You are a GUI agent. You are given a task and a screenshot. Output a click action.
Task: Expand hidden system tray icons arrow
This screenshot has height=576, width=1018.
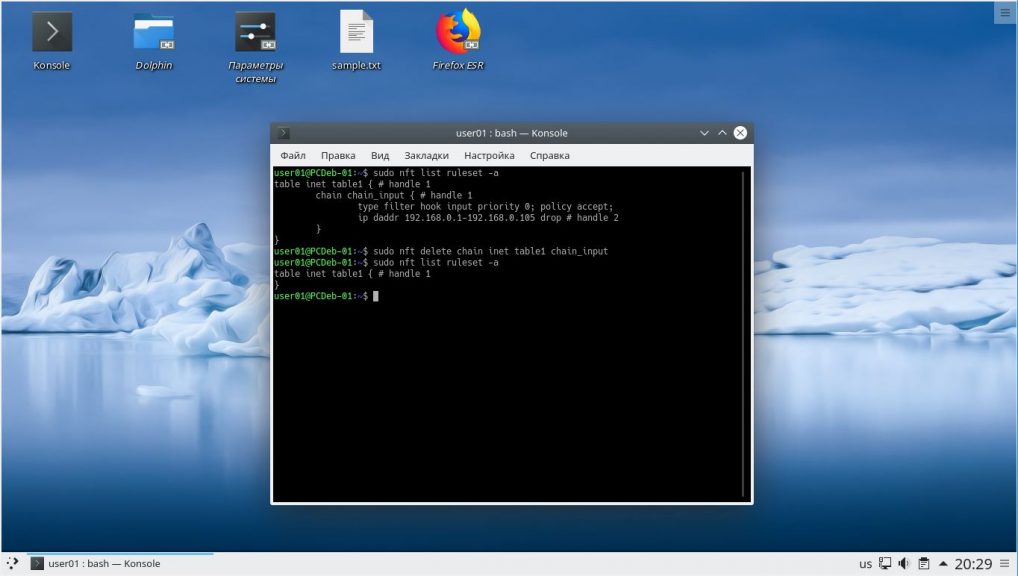[943, 564]
